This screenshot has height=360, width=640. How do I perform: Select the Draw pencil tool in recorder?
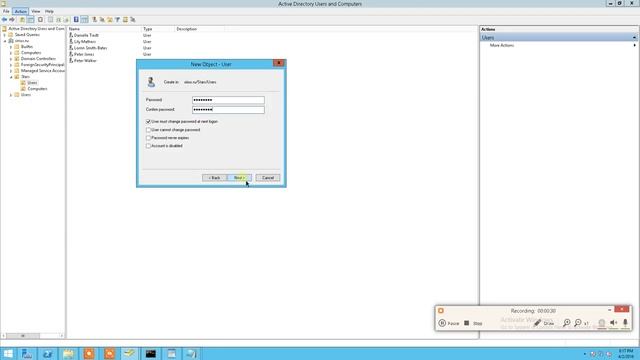pos(544,323)
